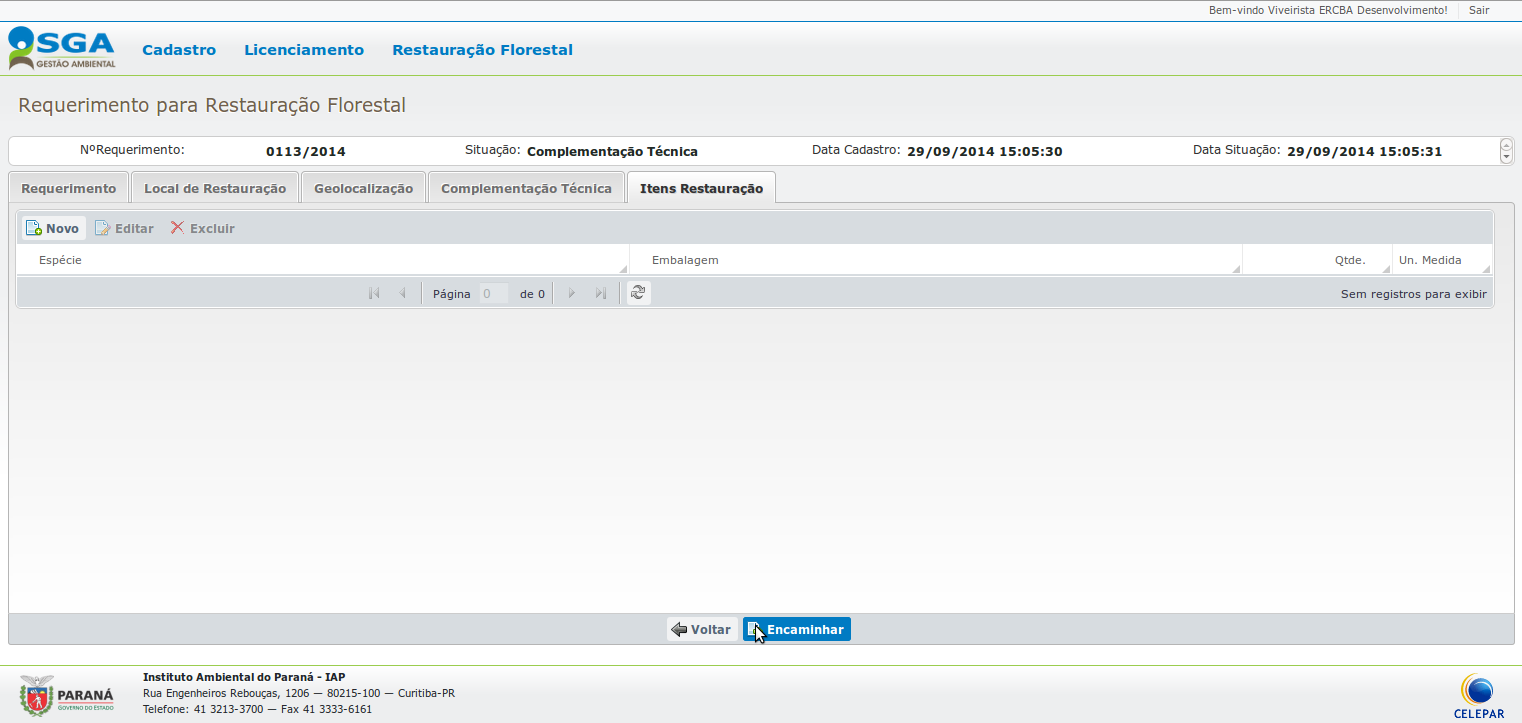Open the Licenciamento menu

coord(304,50)
